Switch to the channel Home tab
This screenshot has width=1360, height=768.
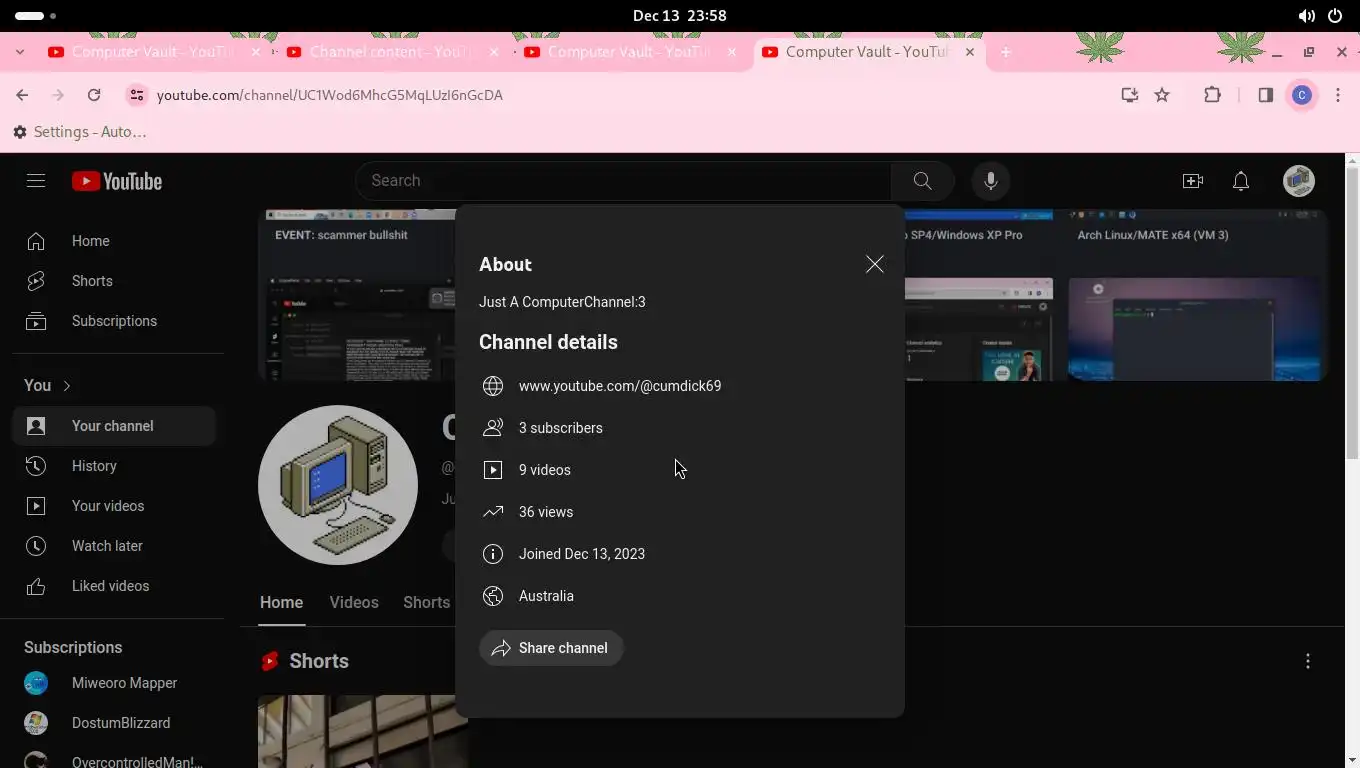pyautogui.click(x=281, y=603)
